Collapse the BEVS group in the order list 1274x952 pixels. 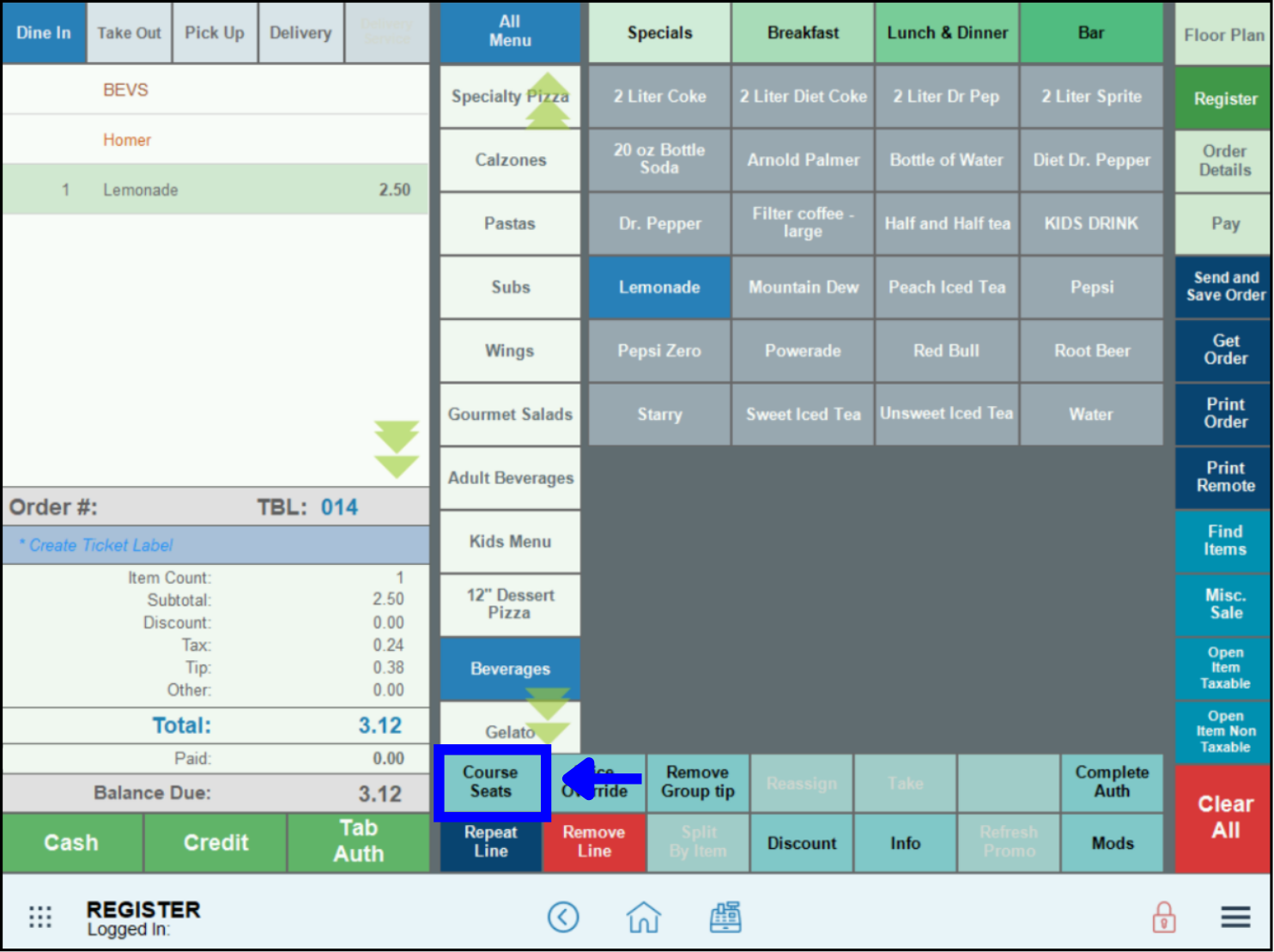click(126, 89)
